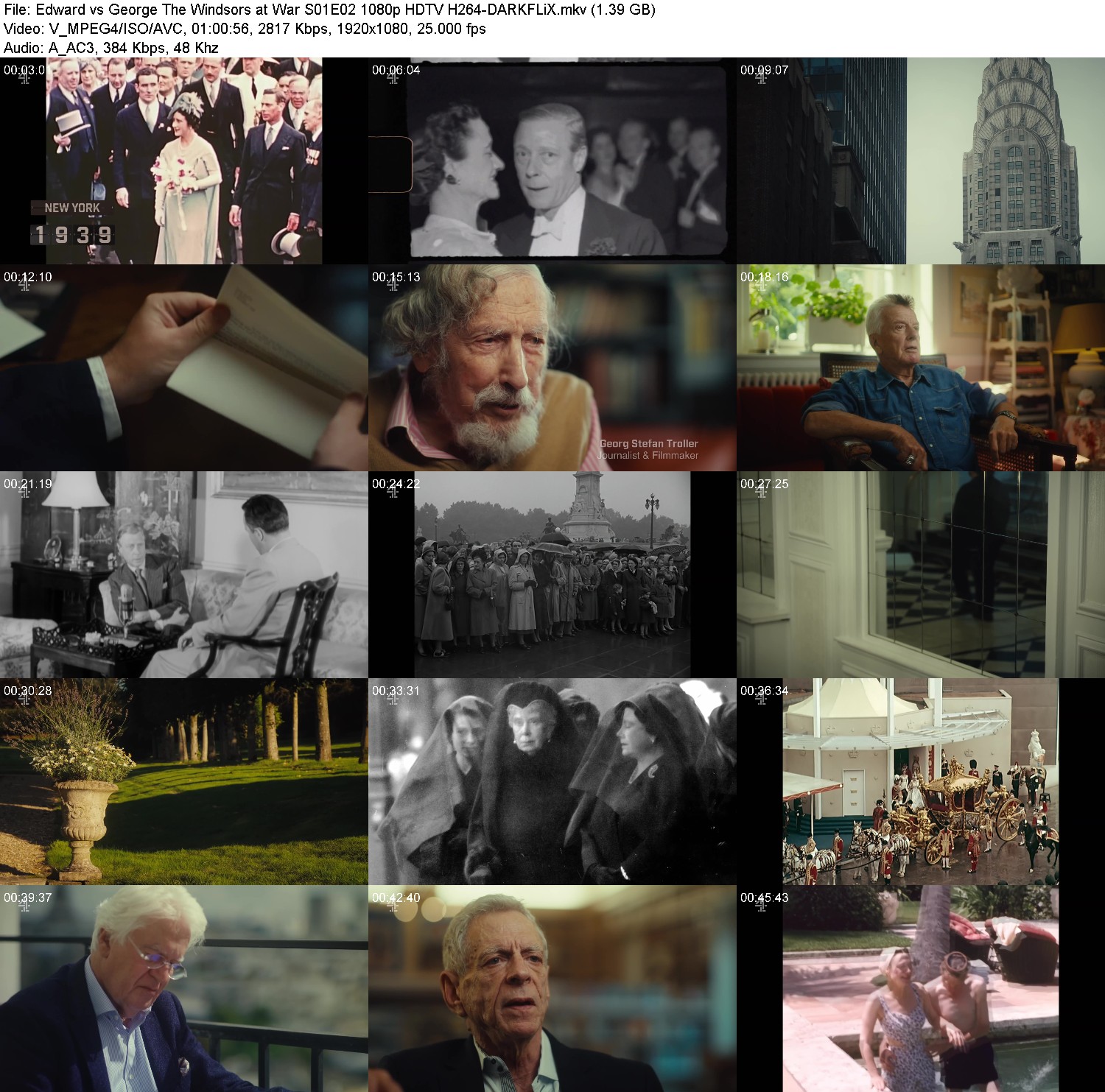Open the 00:24:22 crowd with umbrellas thumbnail

(552, 574)
